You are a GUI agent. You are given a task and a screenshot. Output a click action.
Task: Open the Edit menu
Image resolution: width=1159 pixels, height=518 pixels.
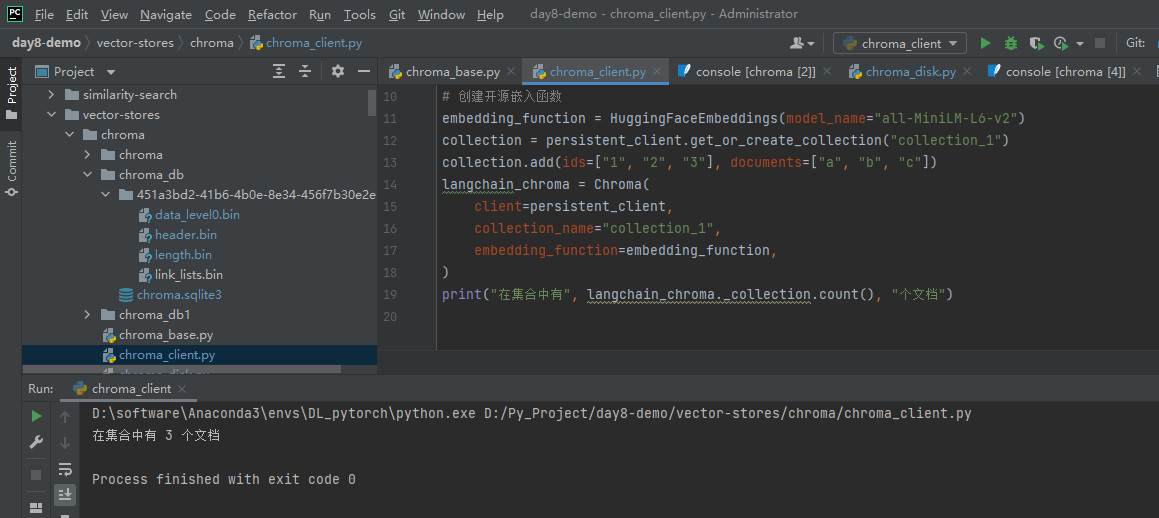tap(77, 14)
